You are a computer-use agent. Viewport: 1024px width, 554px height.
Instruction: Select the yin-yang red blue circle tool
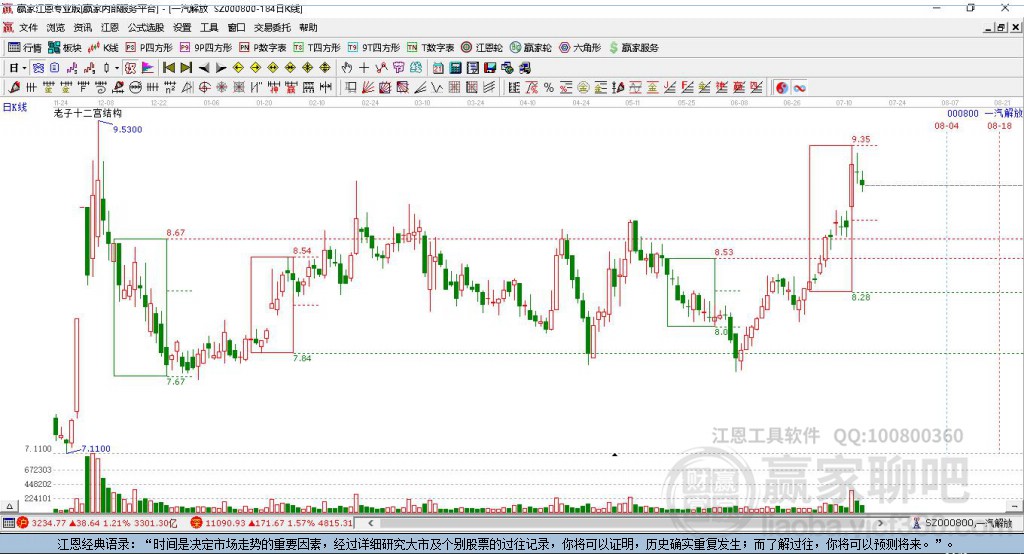click(x=782, y=87)
